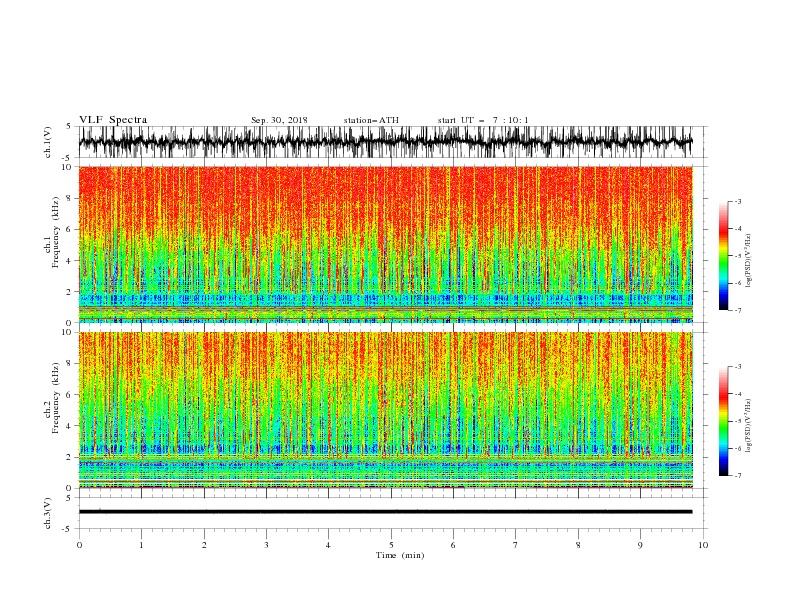
Task: Click the "8" kHz tick on ch.1 frequency axis
Action: coord(70,198)
